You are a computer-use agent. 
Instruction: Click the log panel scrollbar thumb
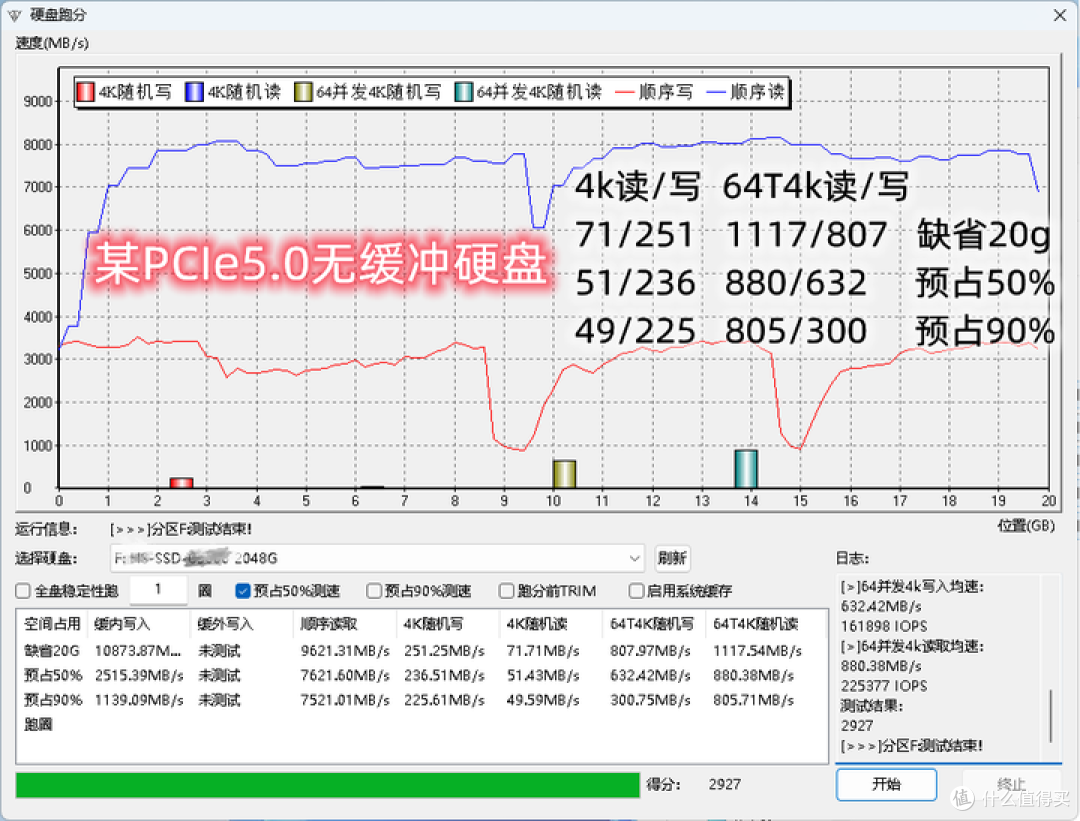click(x=1050, y=716)
